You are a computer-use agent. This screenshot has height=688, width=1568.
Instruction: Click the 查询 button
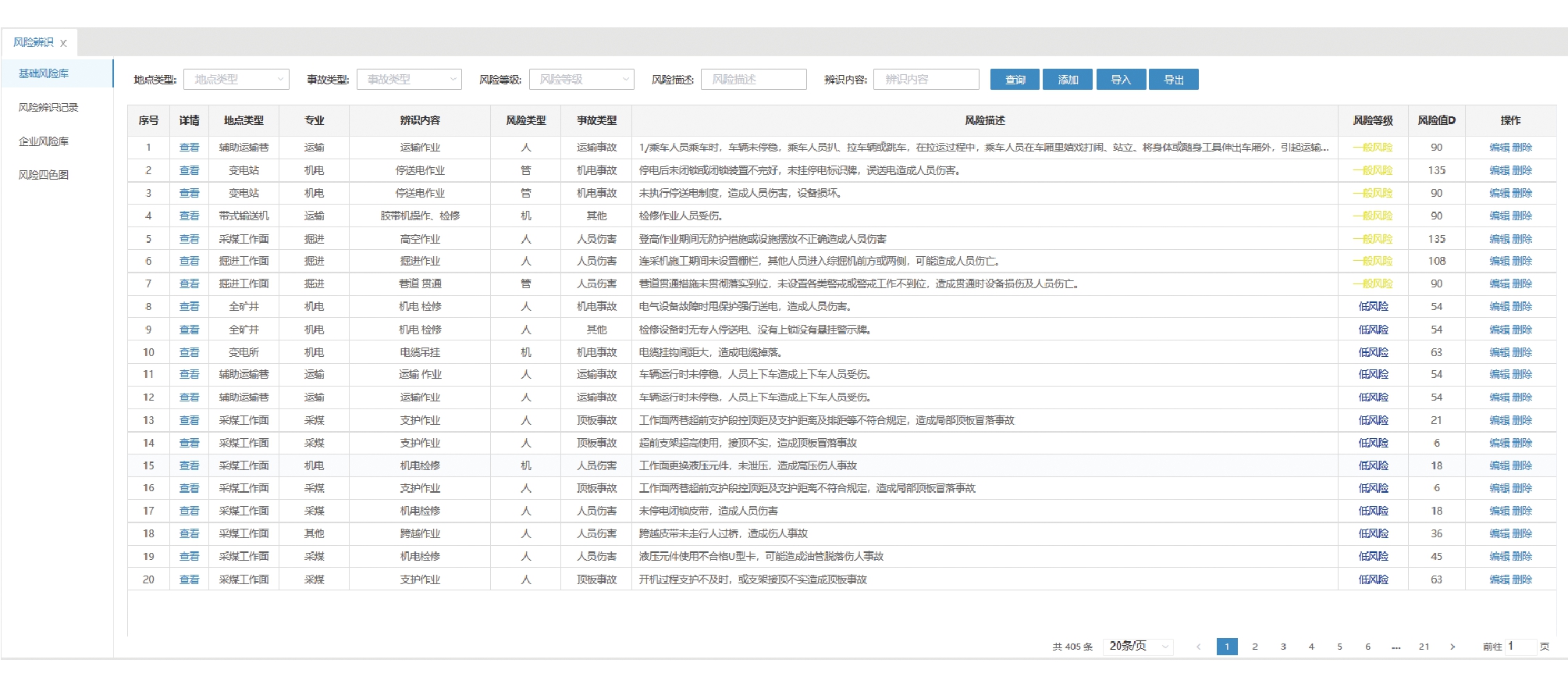click(x=1015, y=80)
